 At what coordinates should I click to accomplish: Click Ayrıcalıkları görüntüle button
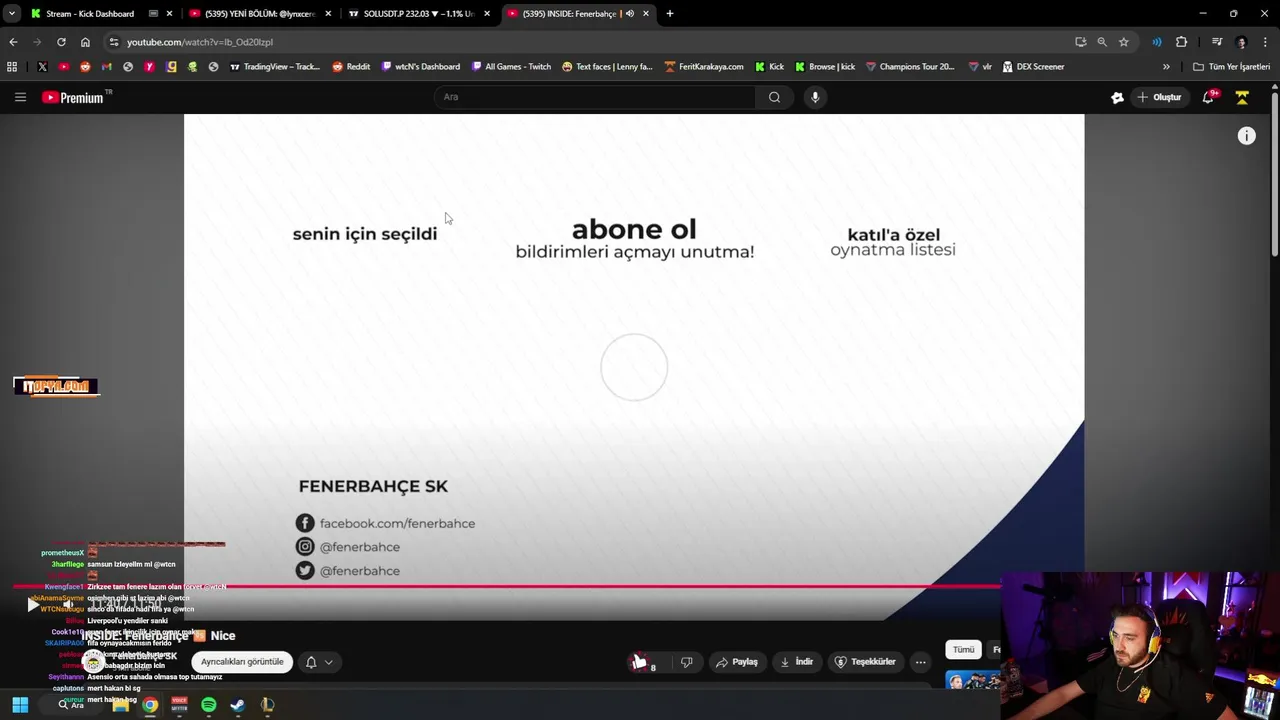(x=242, y=662)
